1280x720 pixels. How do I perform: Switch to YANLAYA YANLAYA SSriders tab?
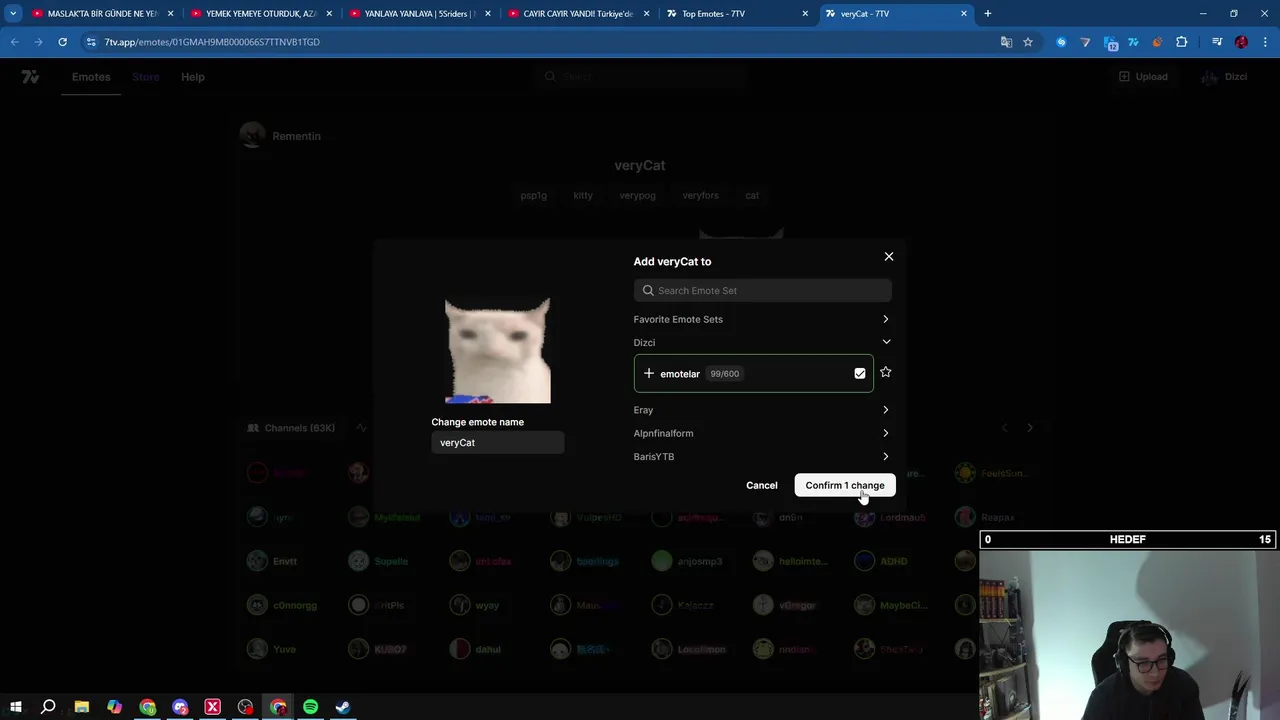click(x=418, y=14)
